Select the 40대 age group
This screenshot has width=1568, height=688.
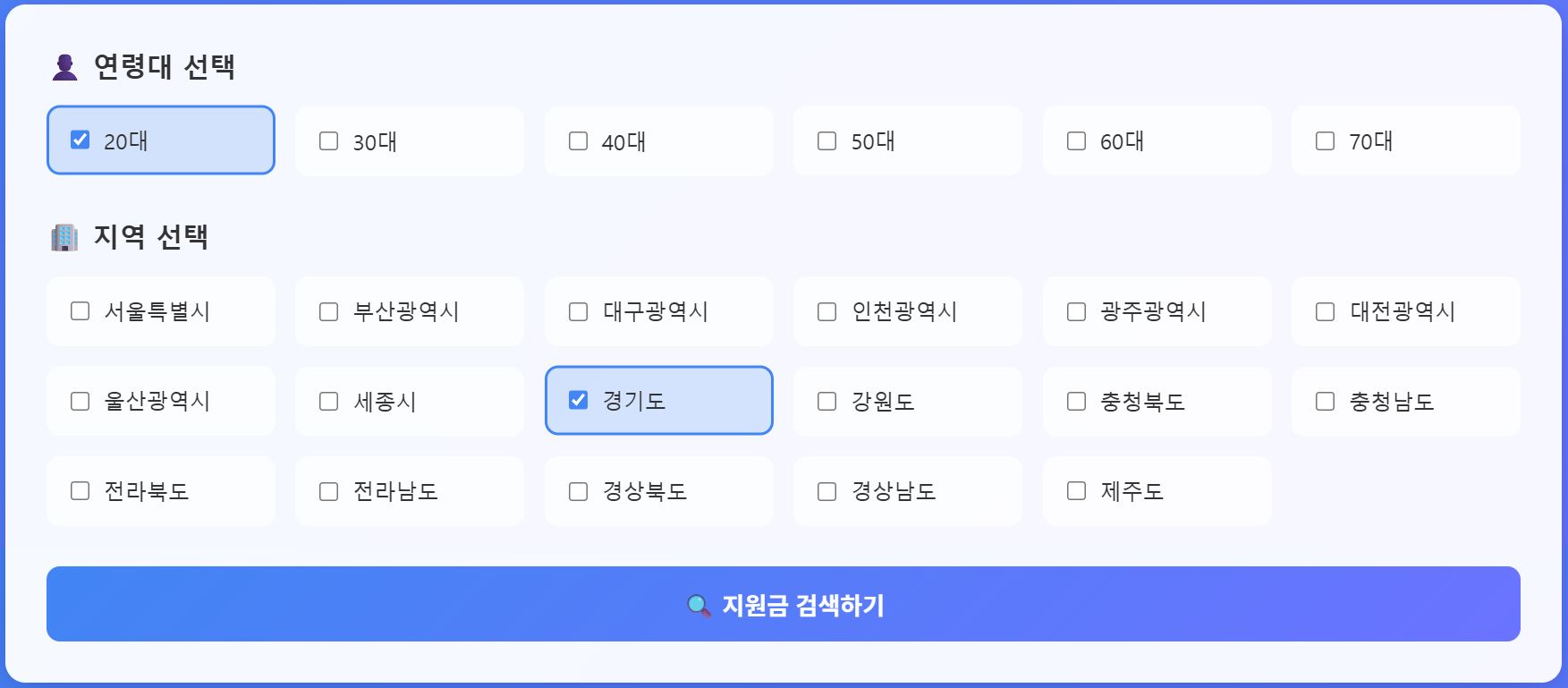coord(577,140)
